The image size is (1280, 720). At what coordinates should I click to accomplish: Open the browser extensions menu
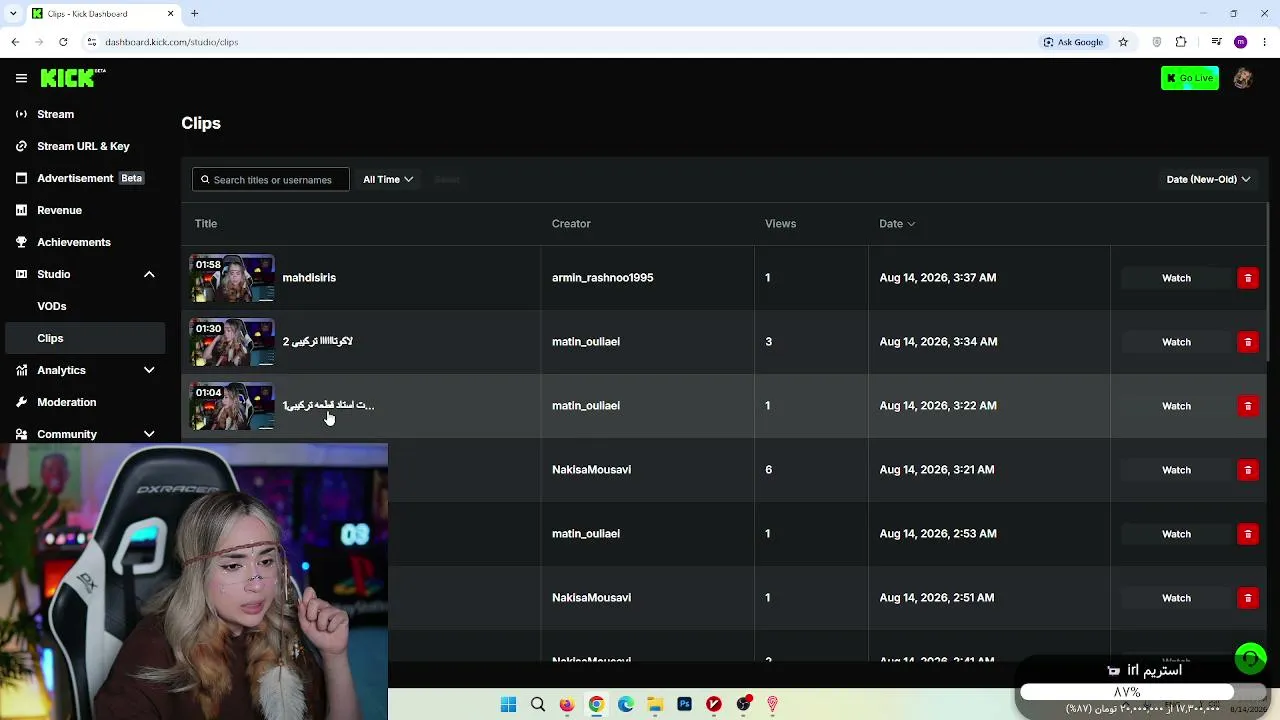click(1181, 42)
